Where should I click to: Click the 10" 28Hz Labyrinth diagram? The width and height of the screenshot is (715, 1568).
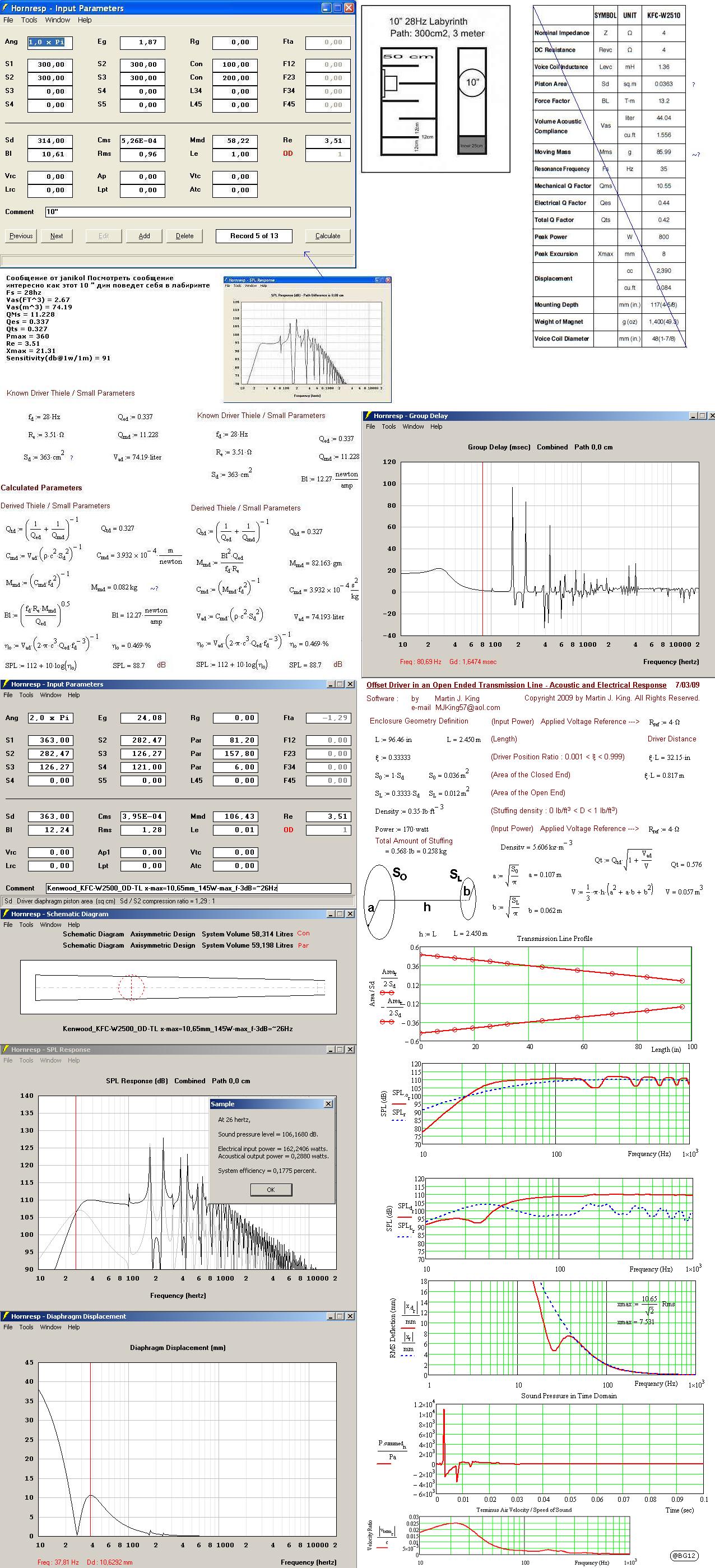(x=436, y=89)
